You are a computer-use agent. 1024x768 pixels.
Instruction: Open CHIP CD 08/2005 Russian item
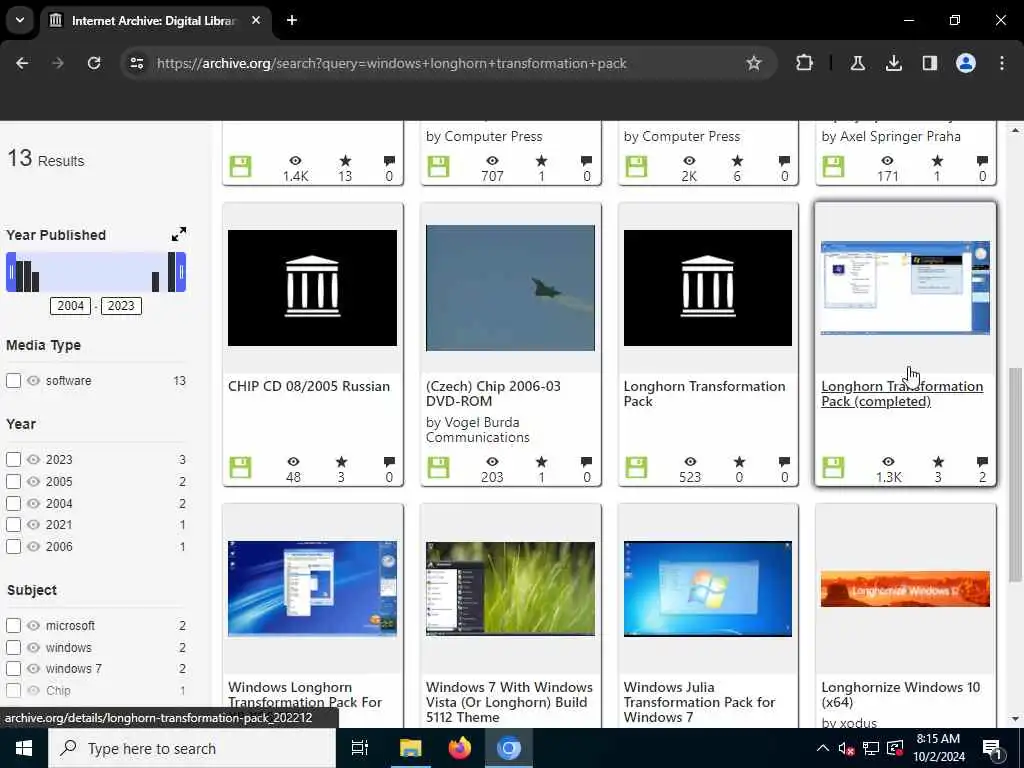(309, 387)
